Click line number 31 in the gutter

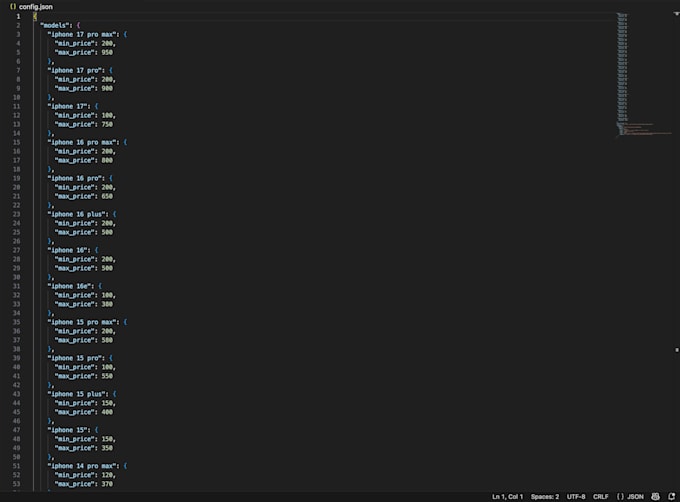[16, 286]
